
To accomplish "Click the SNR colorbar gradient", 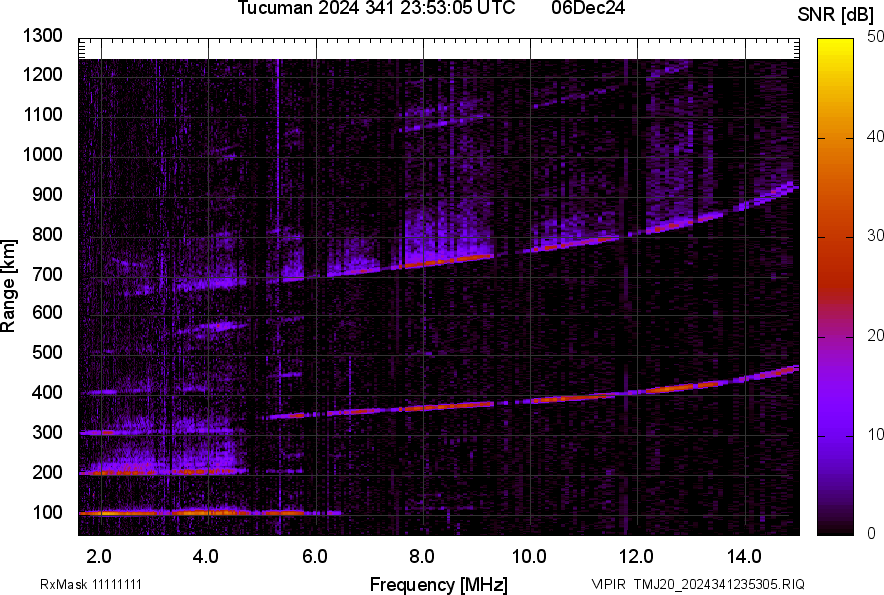I will pyautogui.click(x=836, y=287).
